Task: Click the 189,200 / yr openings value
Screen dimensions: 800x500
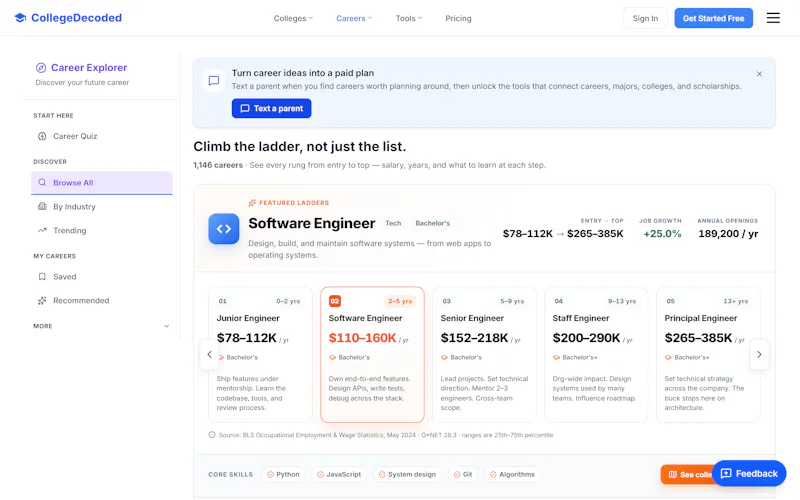Action: pyautogui.click(x=728, y=234)
